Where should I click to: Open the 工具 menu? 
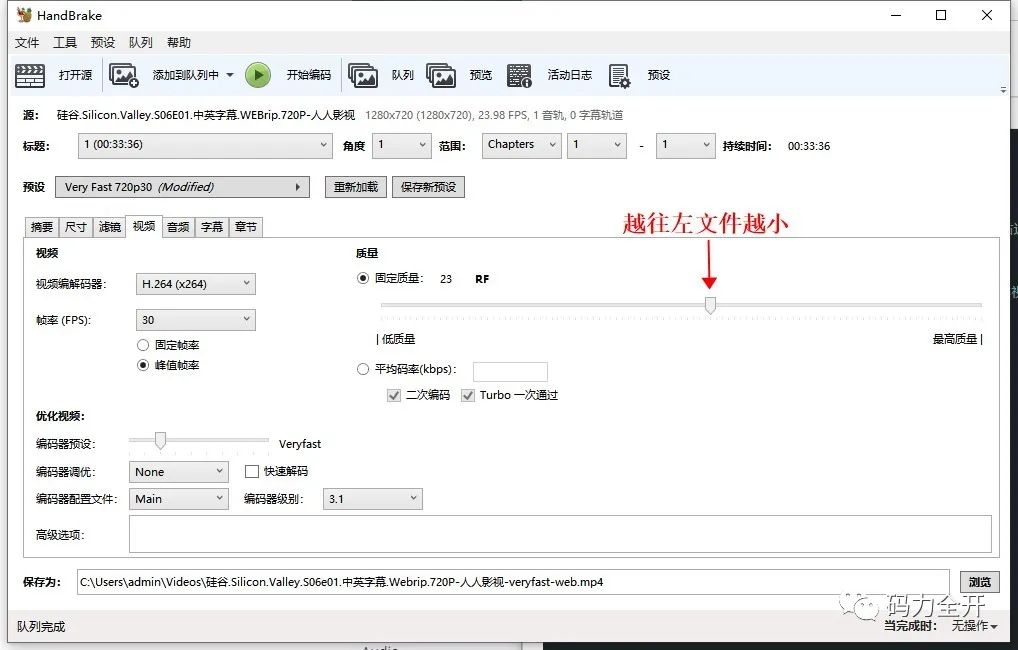pyautogui.click(x=65, y=43)
